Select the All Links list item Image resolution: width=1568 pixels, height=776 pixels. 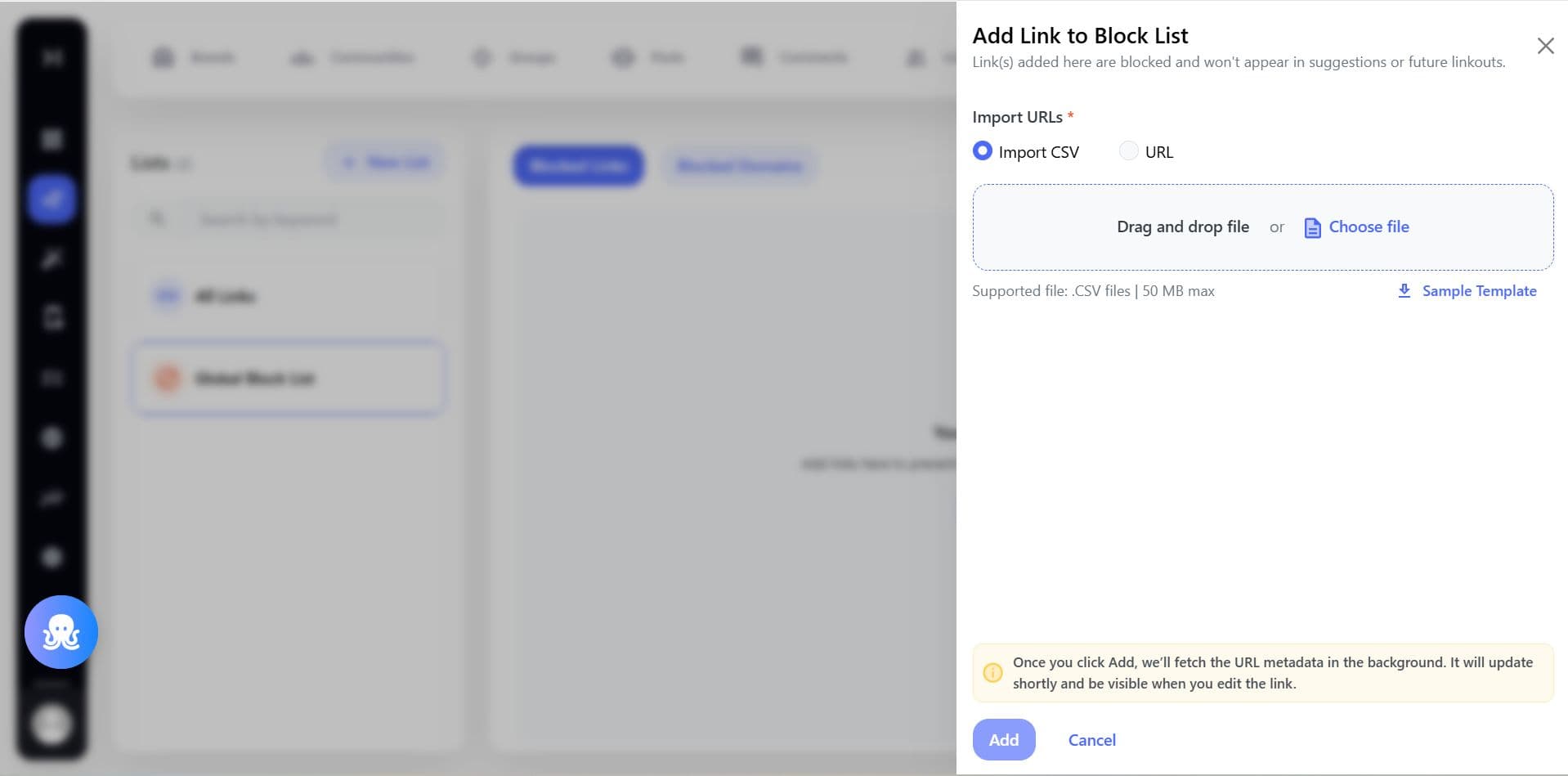click(x=288, y=296)
